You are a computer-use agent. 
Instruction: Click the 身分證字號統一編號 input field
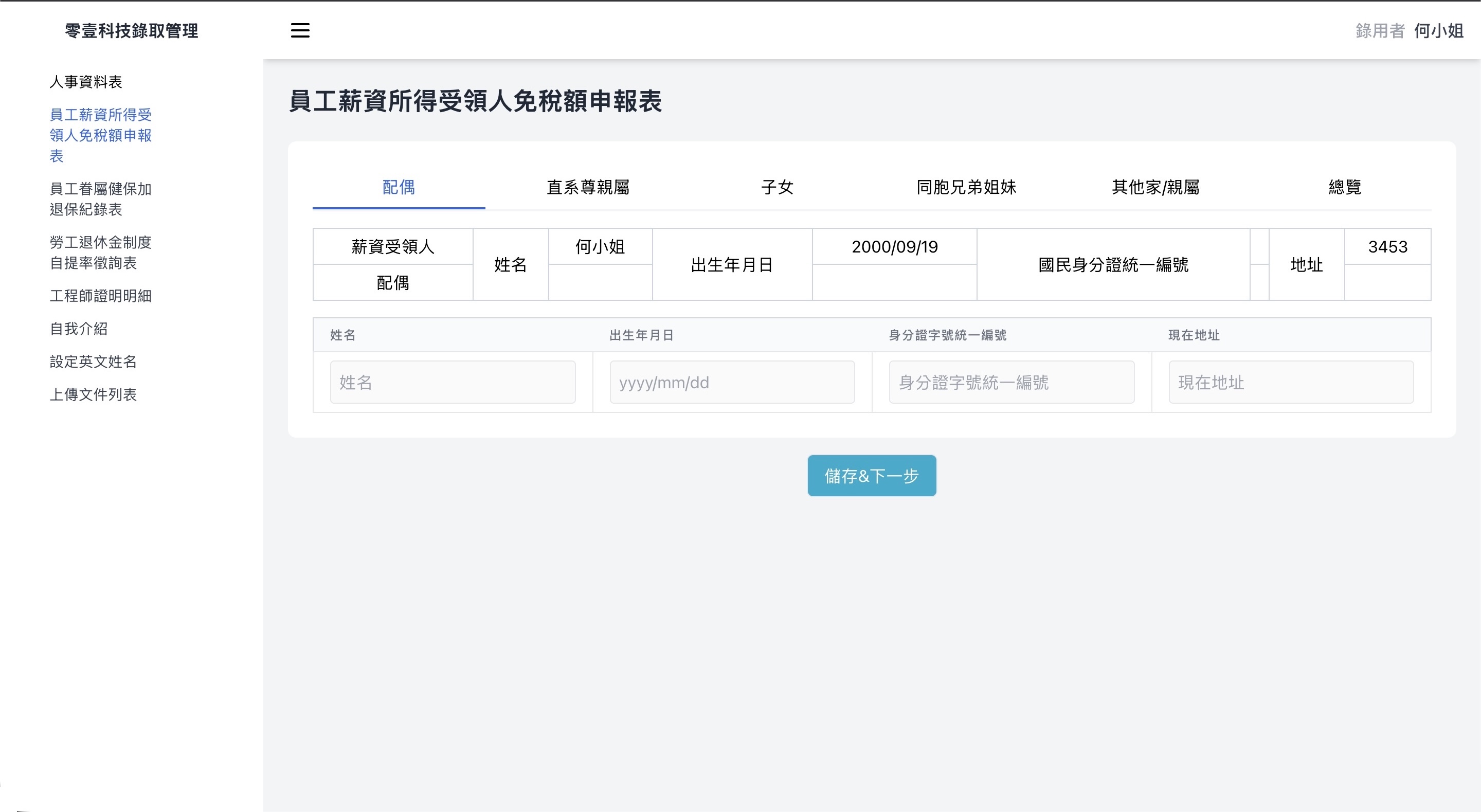pos(1010,382)
